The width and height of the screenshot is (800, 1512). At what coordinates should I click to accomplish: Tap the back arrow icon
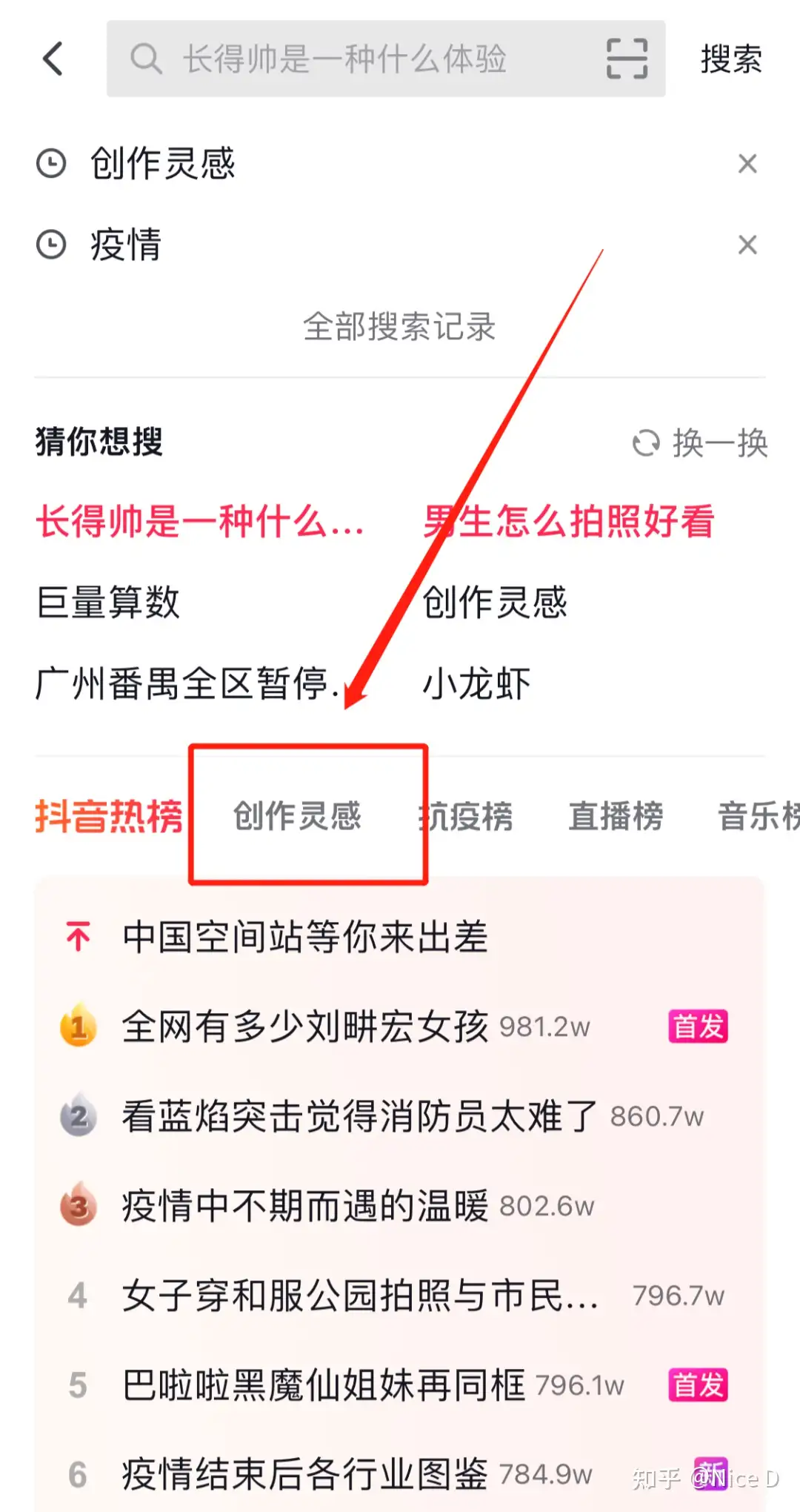point(53,59)
